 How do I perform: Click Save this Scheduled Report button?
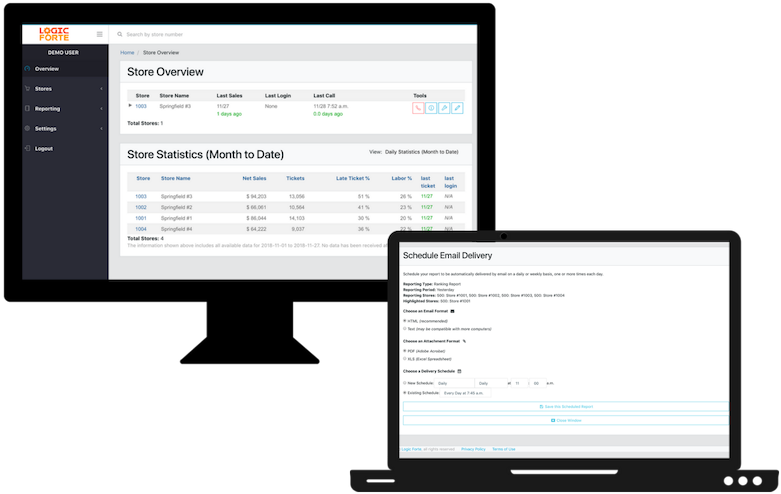click(566, 406)
